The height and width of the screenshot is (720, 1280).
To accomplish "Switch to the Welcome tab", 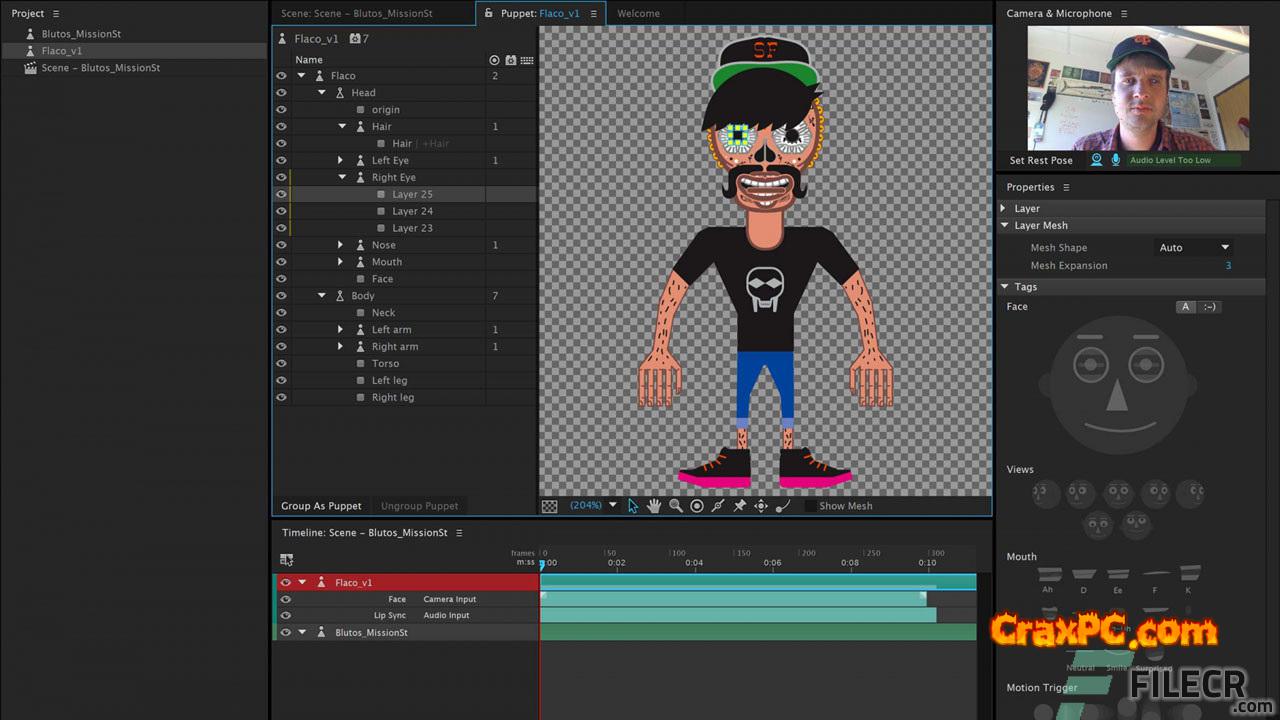I will [638, 14].
